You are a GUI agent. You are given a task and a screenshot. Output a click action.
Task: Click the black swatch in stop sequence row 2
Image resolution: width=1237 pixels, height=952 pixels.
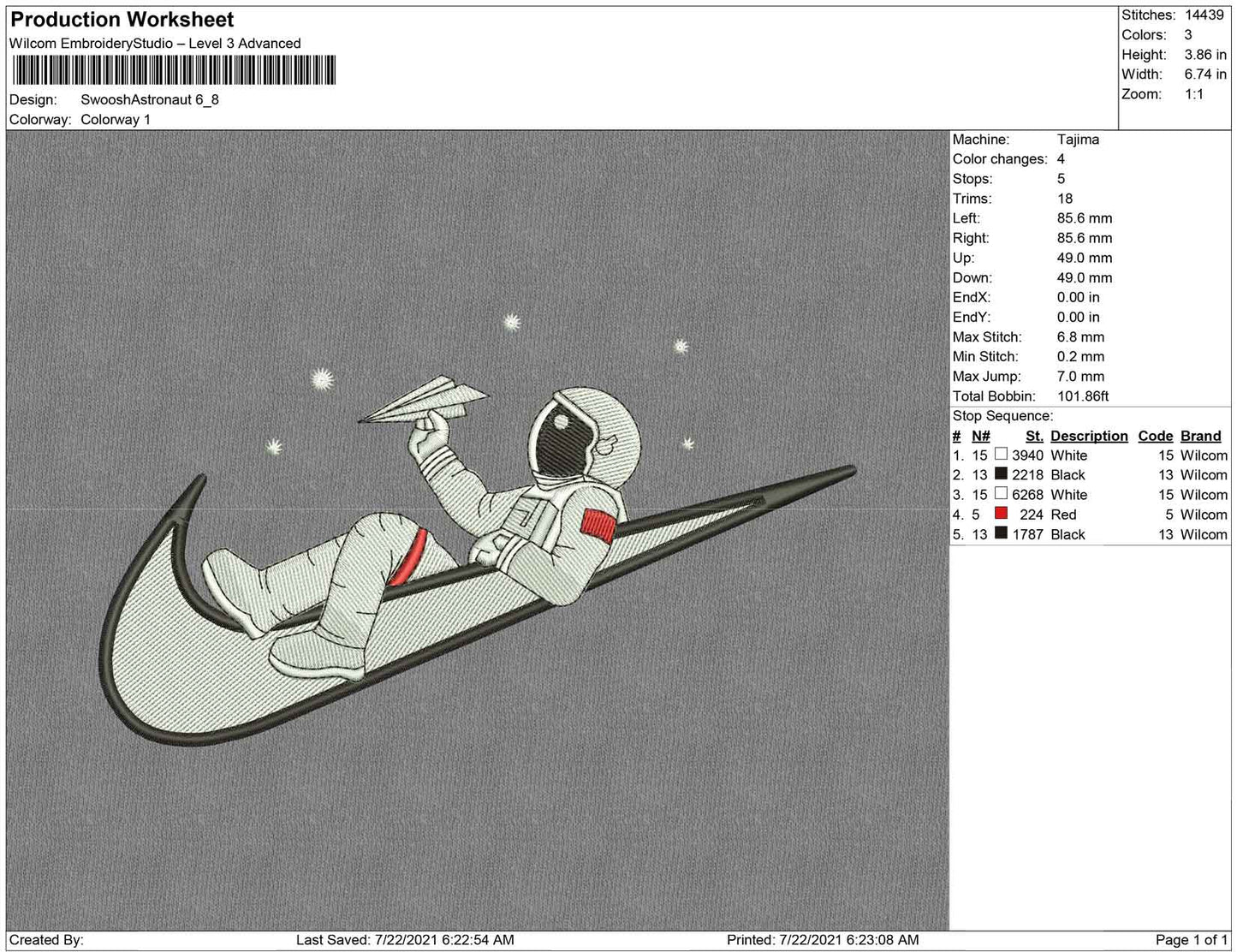coord(1001,474)
